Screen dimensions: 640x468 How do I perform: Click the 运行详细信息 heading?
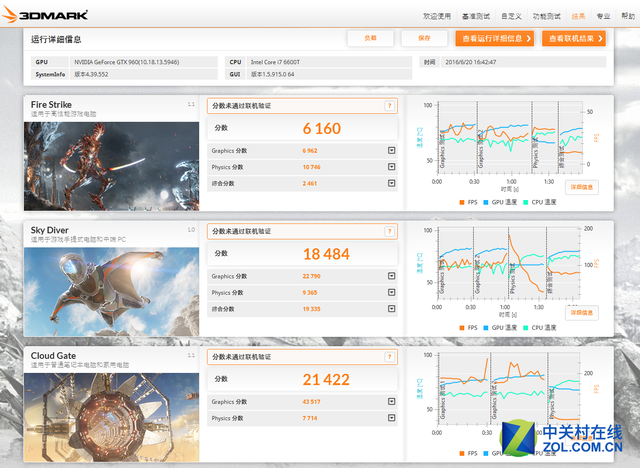point(56,39)
